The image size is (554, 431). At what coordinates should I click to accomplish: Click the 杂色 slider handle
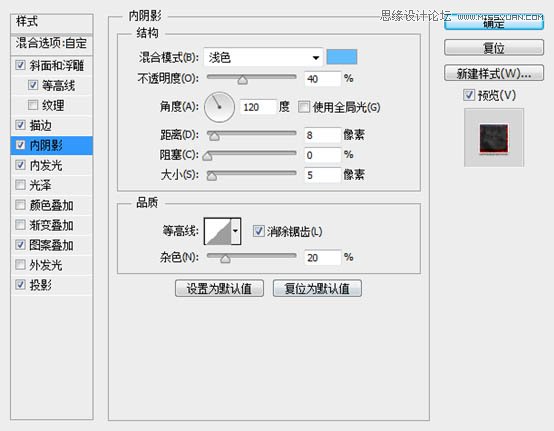(225, 259)
